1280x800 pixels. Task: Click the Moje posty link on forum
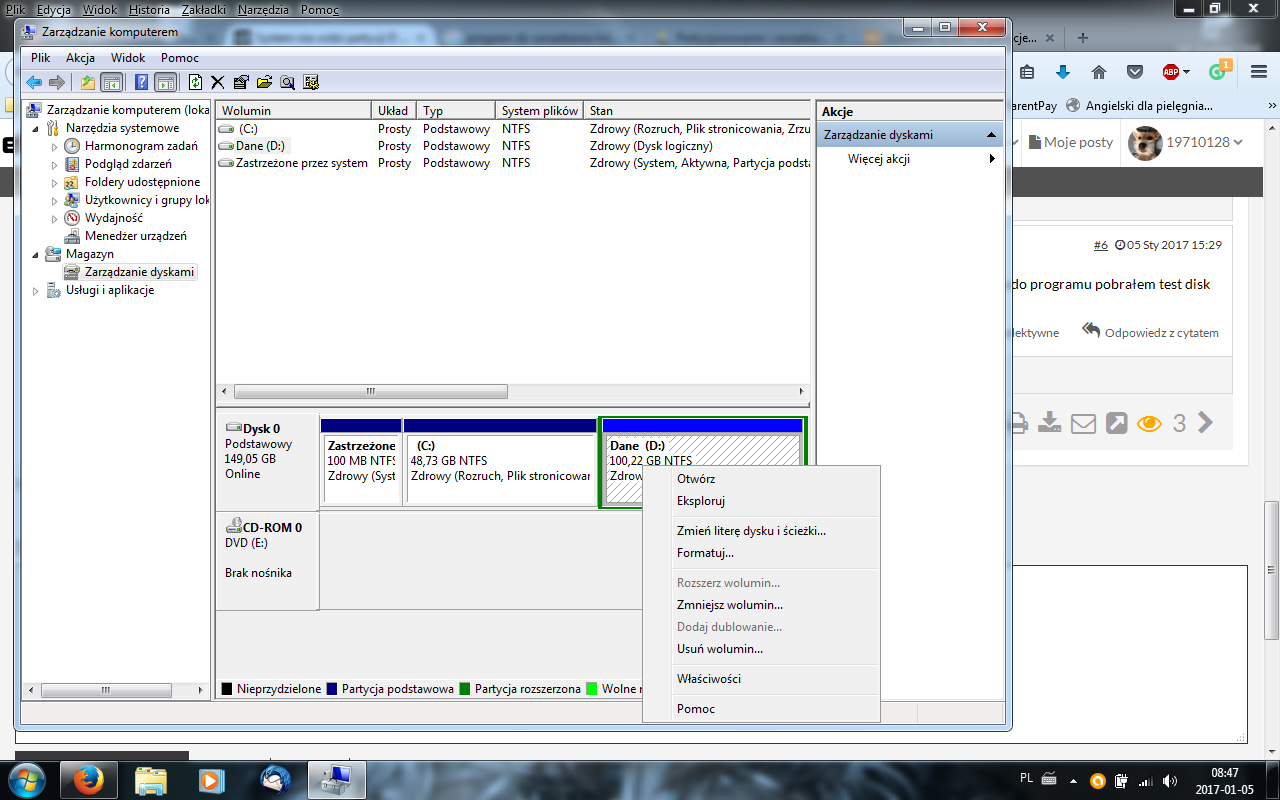coord(1070,142)
